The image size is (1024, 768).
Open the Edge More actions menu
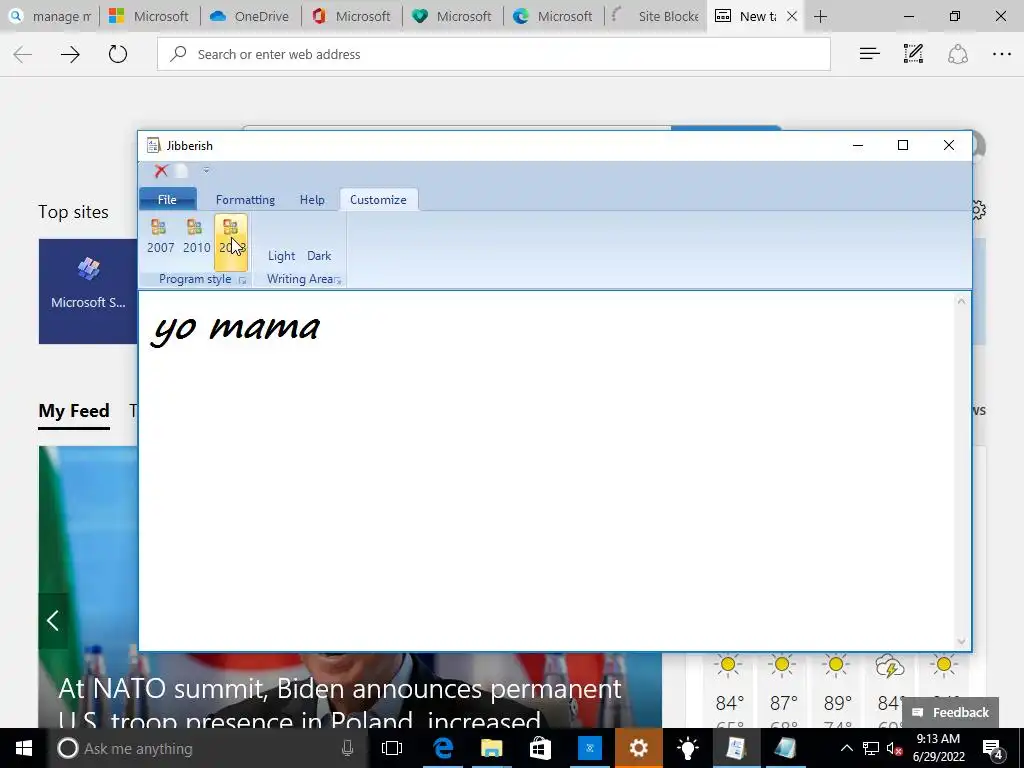[x=1002, y=54]
